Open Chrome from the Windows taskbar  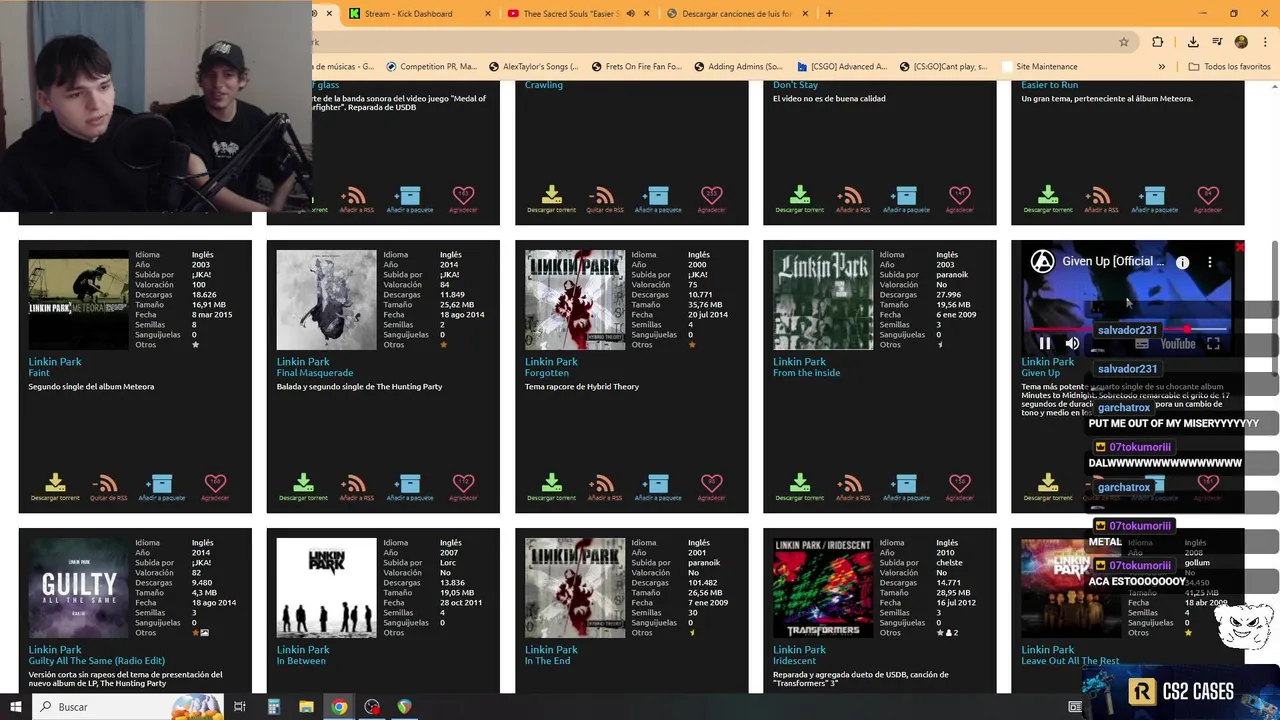[x=339, y=707]
